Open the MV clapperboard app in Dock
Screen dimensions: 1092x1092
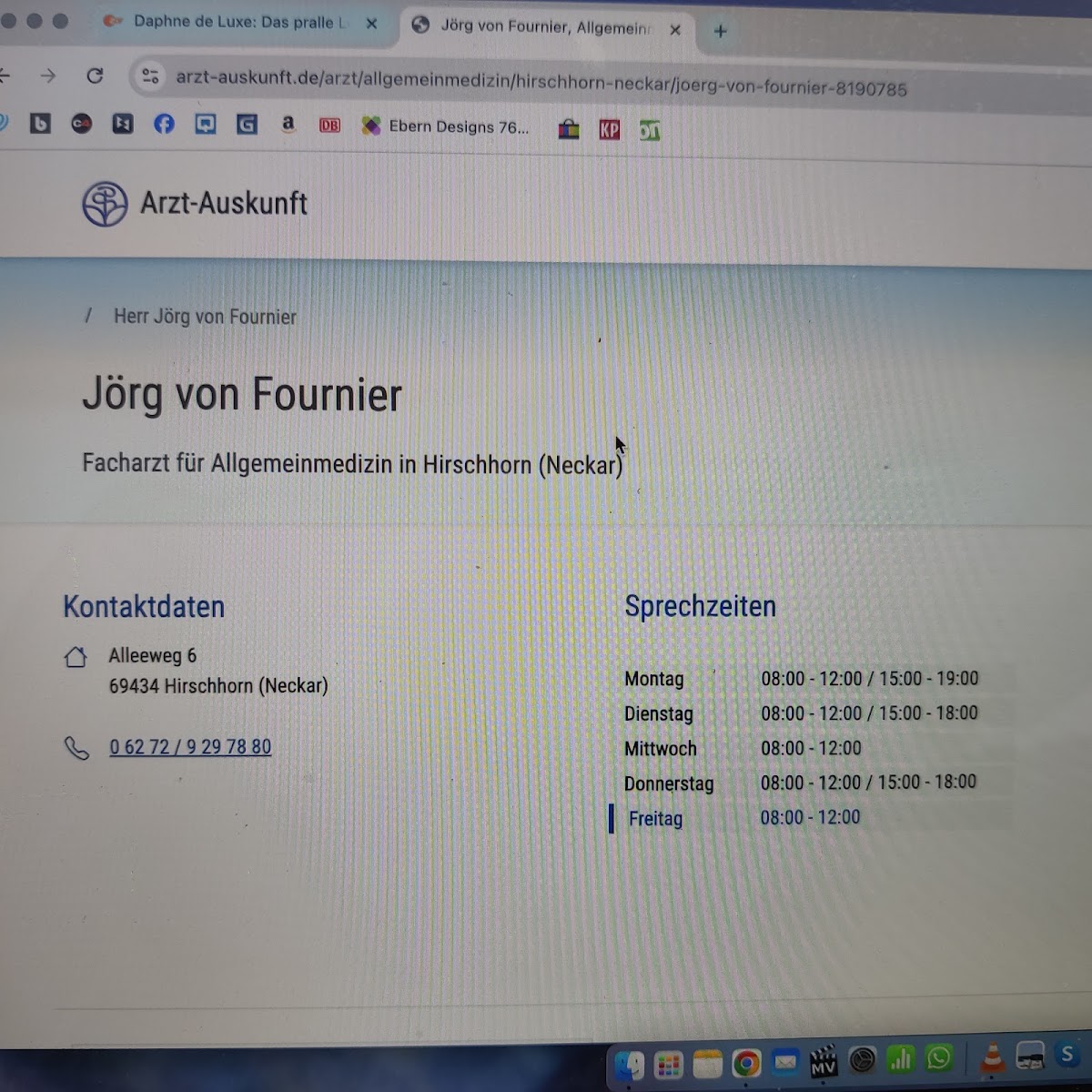[x=824, y=1061]
